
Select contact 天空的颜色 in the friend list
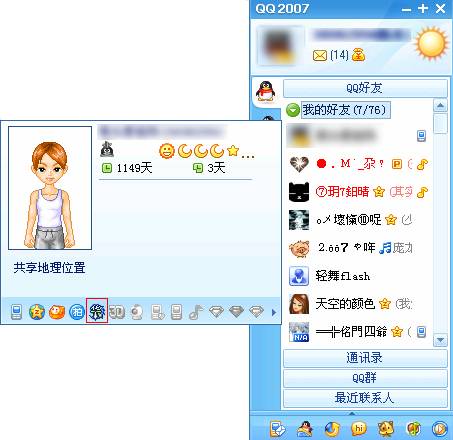[x=358, y=304]
